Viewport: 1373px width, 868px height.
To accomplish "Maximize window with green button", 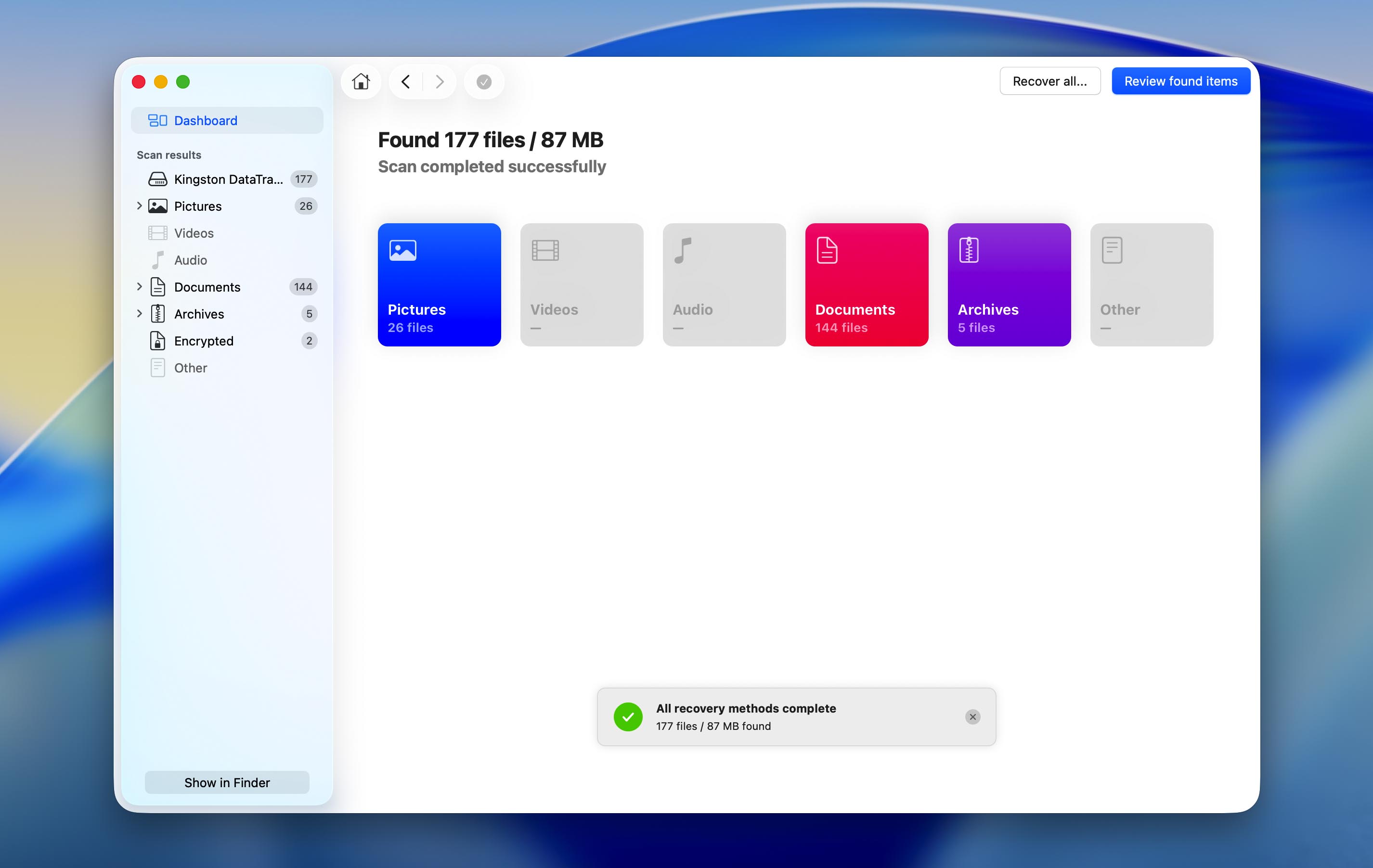I will (183, 81).
